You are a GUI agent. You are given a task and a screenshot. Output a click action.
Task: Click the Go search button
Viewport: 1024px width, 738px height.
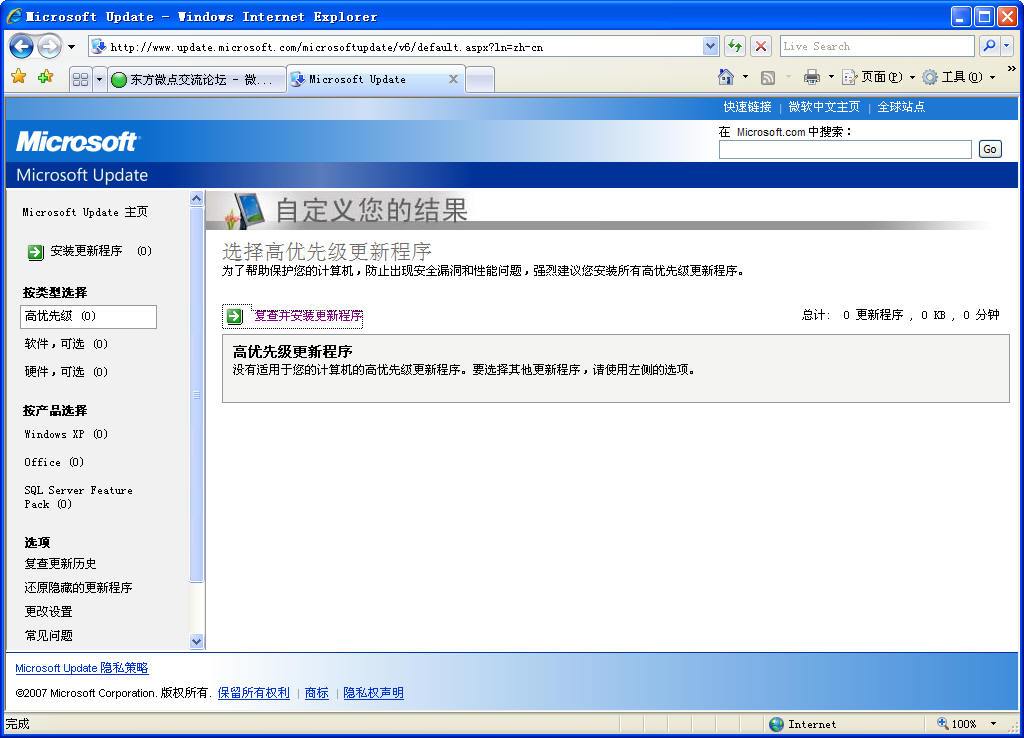coord(990,150)
